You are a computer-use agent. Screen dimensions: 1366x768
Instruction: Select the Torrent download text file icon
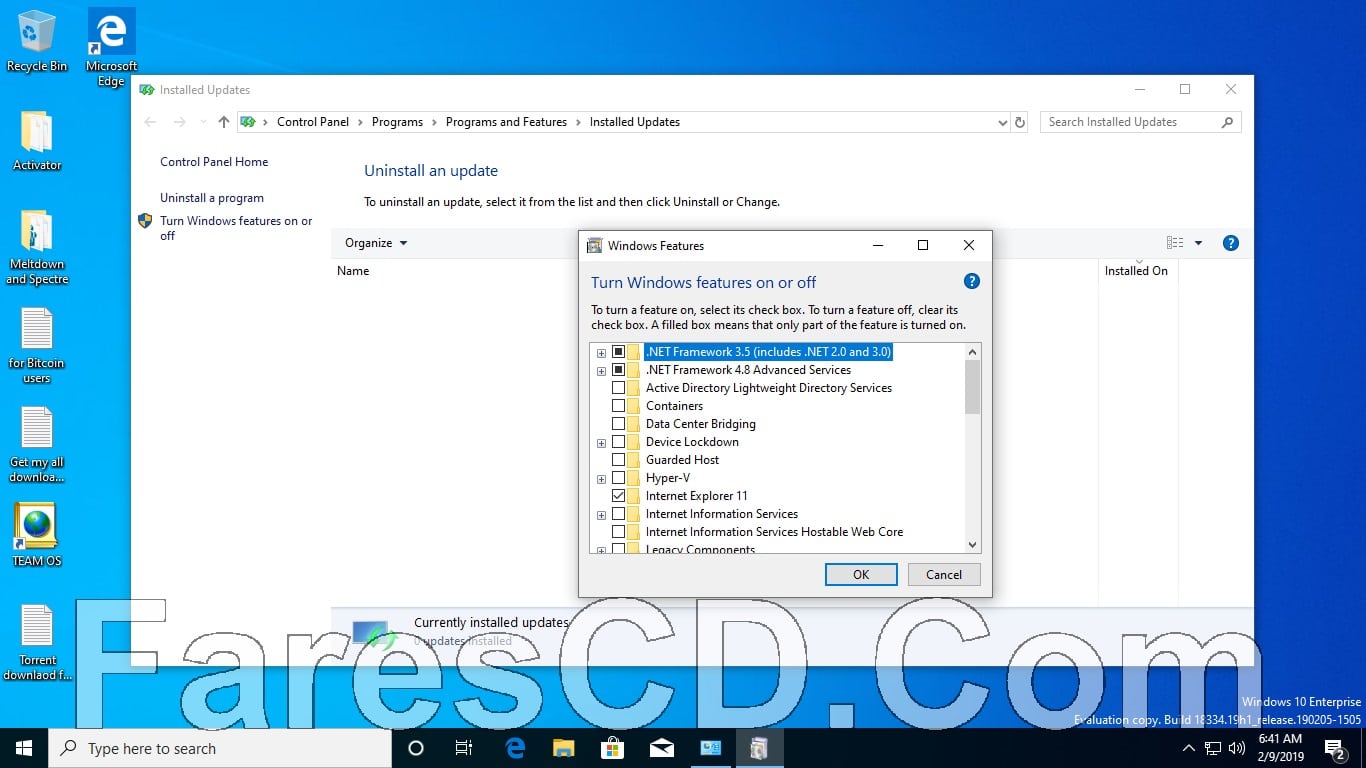(37, 642)
